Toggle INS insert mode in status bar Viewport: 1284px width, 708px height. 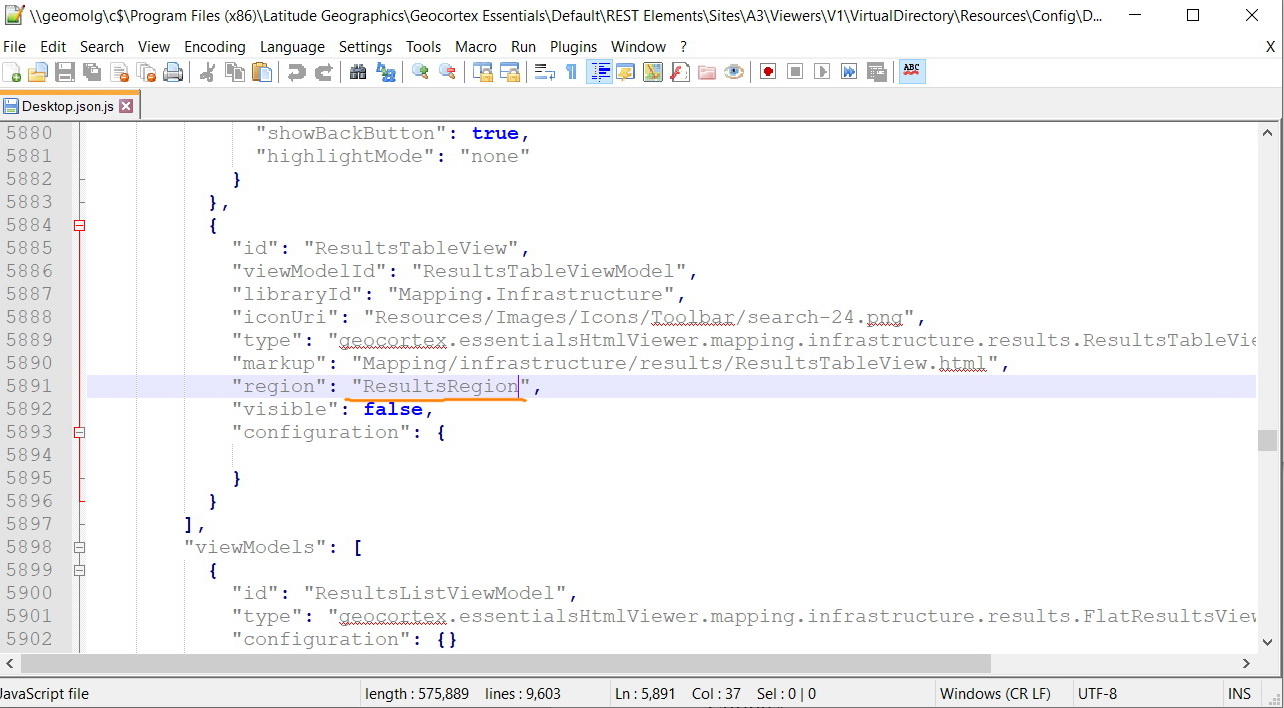(1239, 693)
